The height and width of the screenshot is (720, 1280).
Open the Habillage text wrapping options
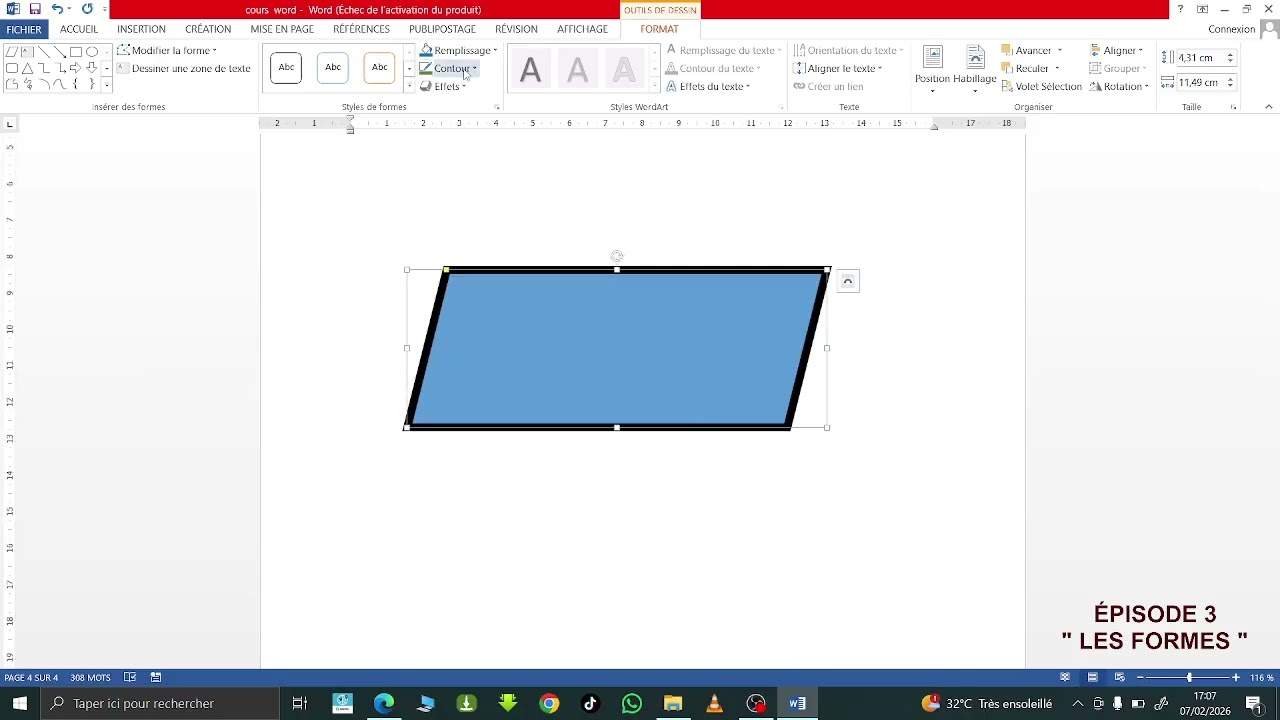[975, 69]
